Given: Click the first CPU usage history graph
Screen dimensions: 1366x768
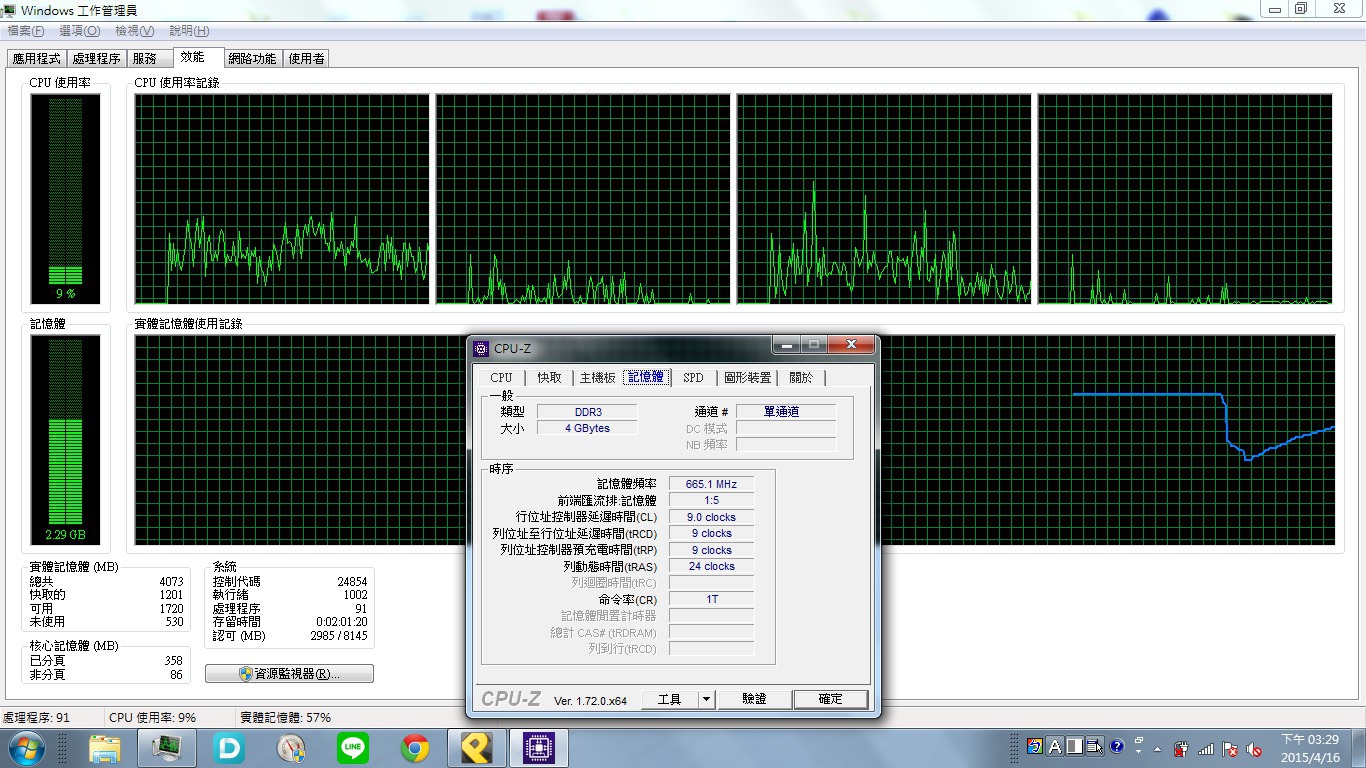Looking at the screenshot, I should click(x=282, y=199).
